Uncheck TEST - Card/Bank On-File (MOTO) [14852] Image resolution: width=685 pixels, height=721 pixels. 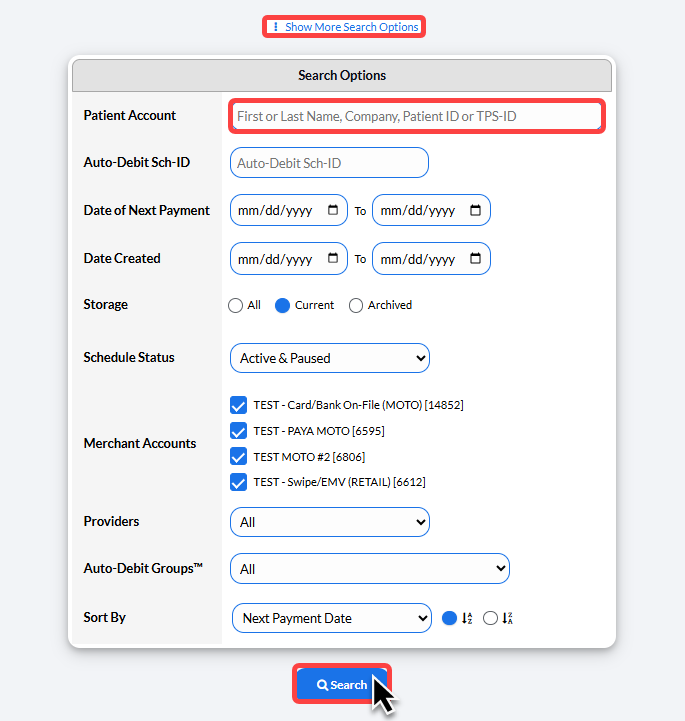click(239, 405)
